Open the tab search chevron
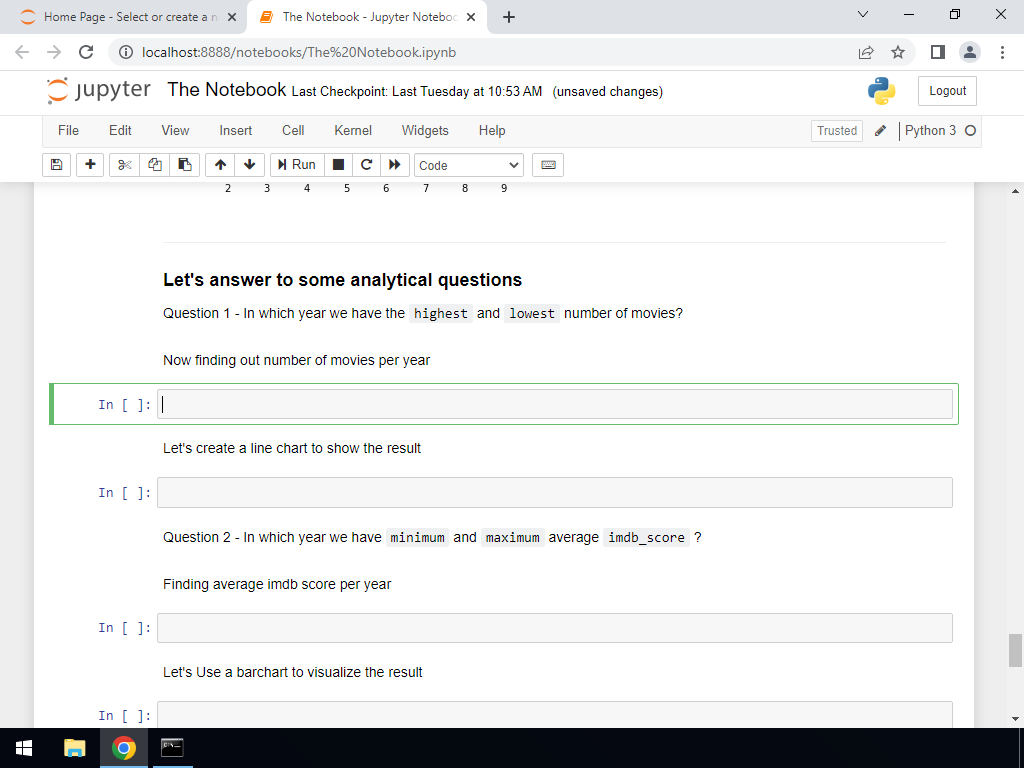The image size is (1024, 768). click(x=863, y=14)
